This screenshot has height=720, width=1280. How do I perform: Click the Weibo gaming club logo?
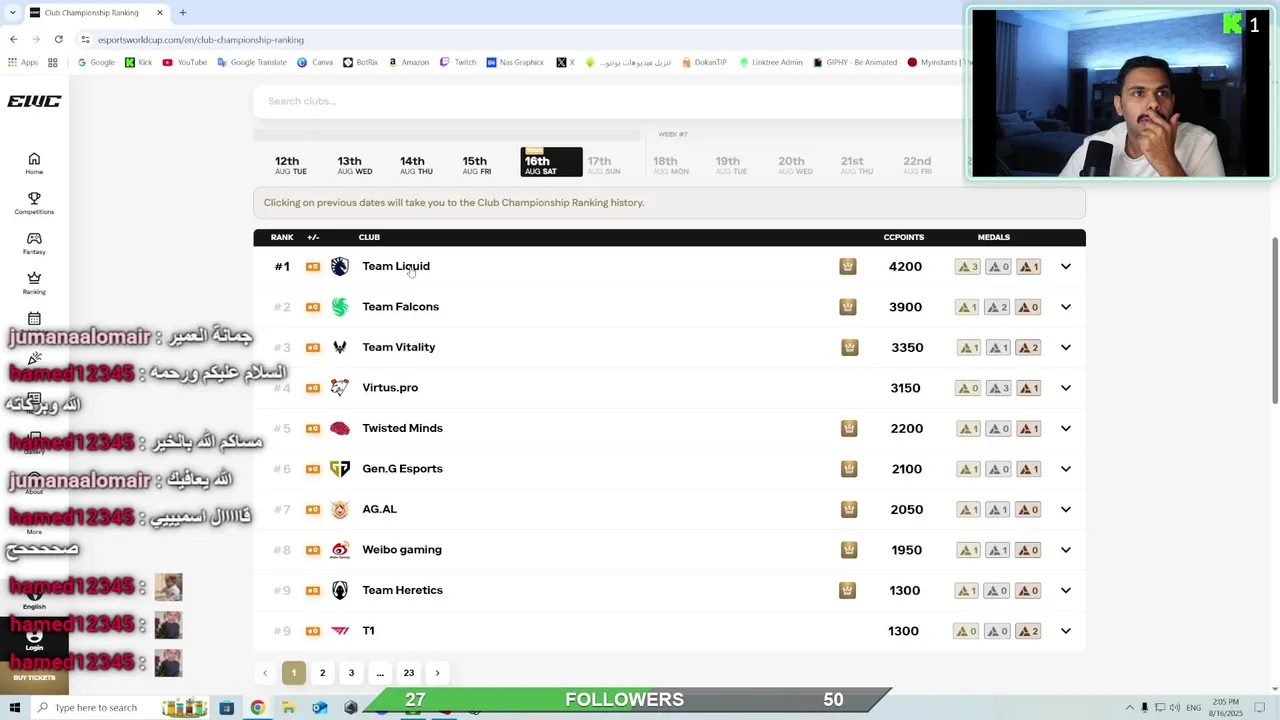[x=340, y=550]
